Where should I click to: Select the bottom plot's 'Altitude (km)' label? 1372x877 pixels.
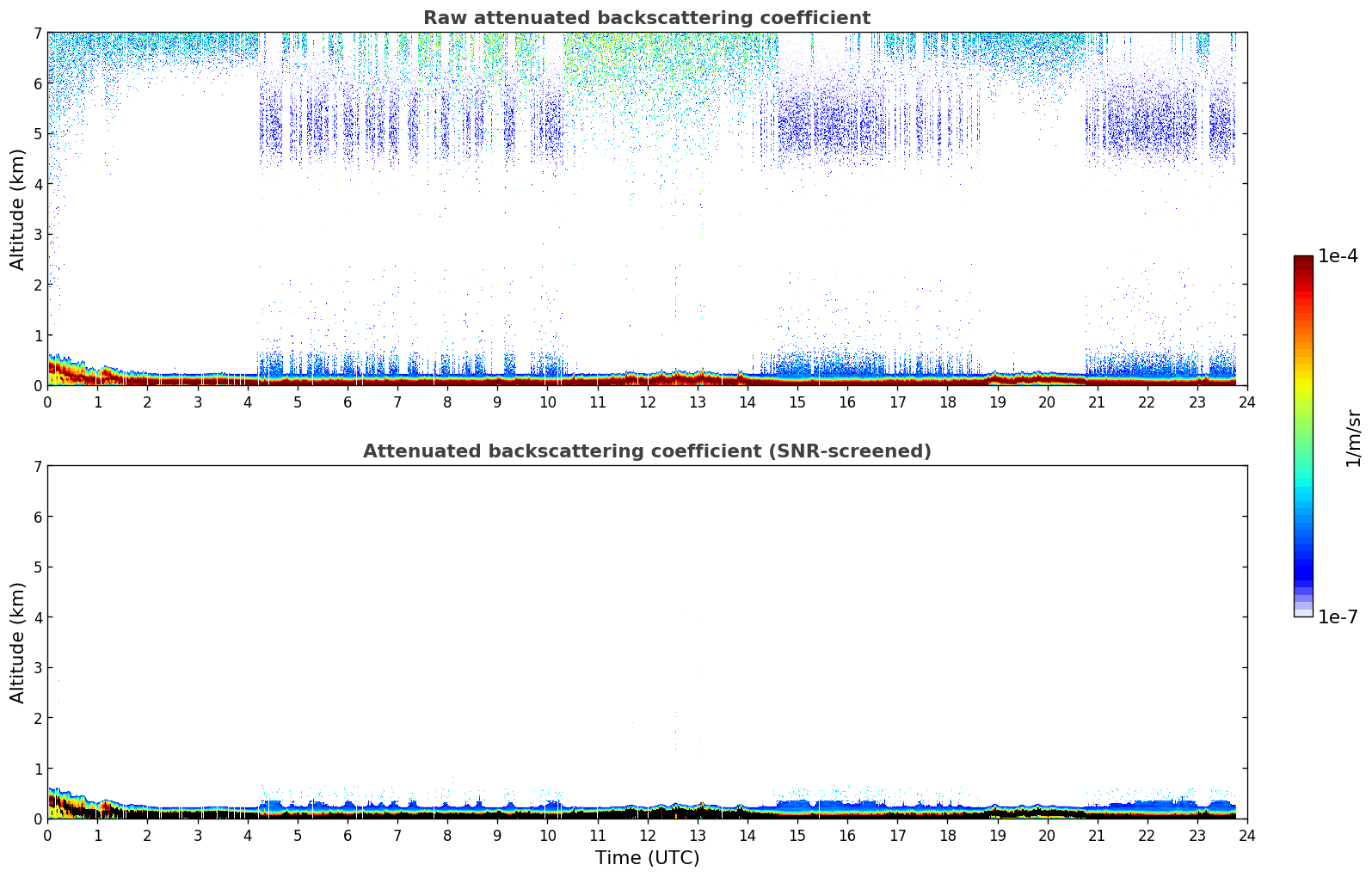click(x=18, y=642)
